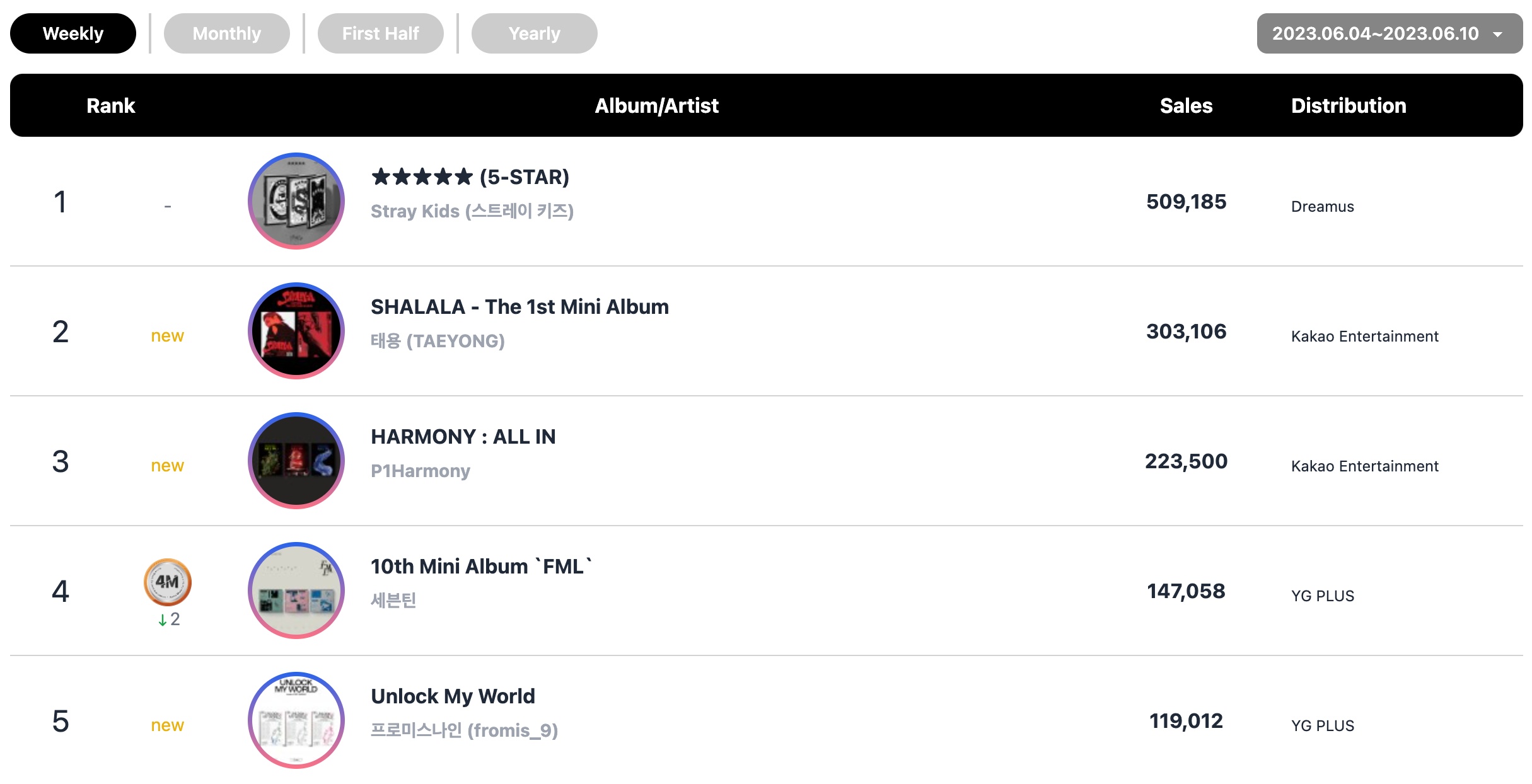Click the Sales column header
The image size is (1532, 784).
tap(1186, 105)
